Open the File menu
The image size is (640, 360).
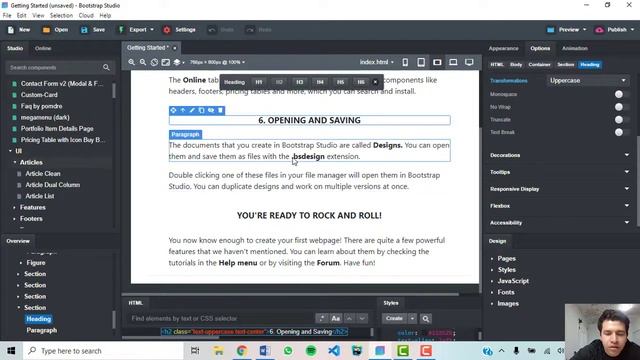click(7, 16)
